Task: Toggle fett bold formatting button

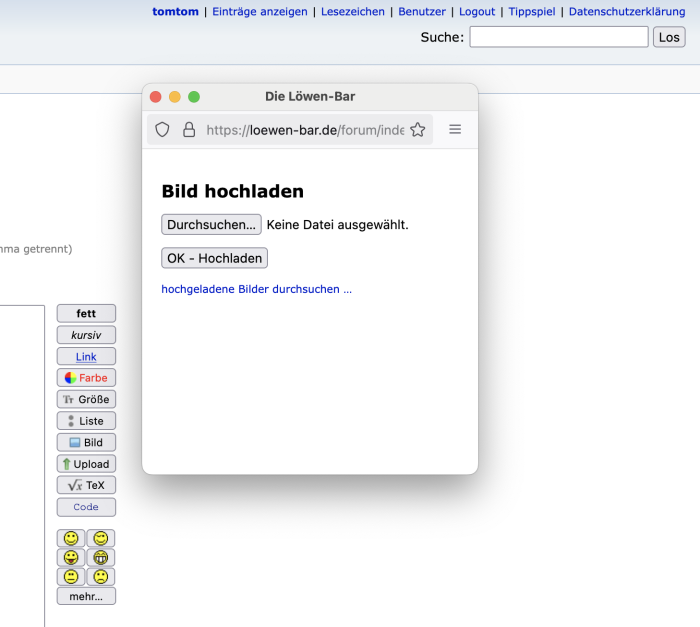Action: (x=86, y=314)
